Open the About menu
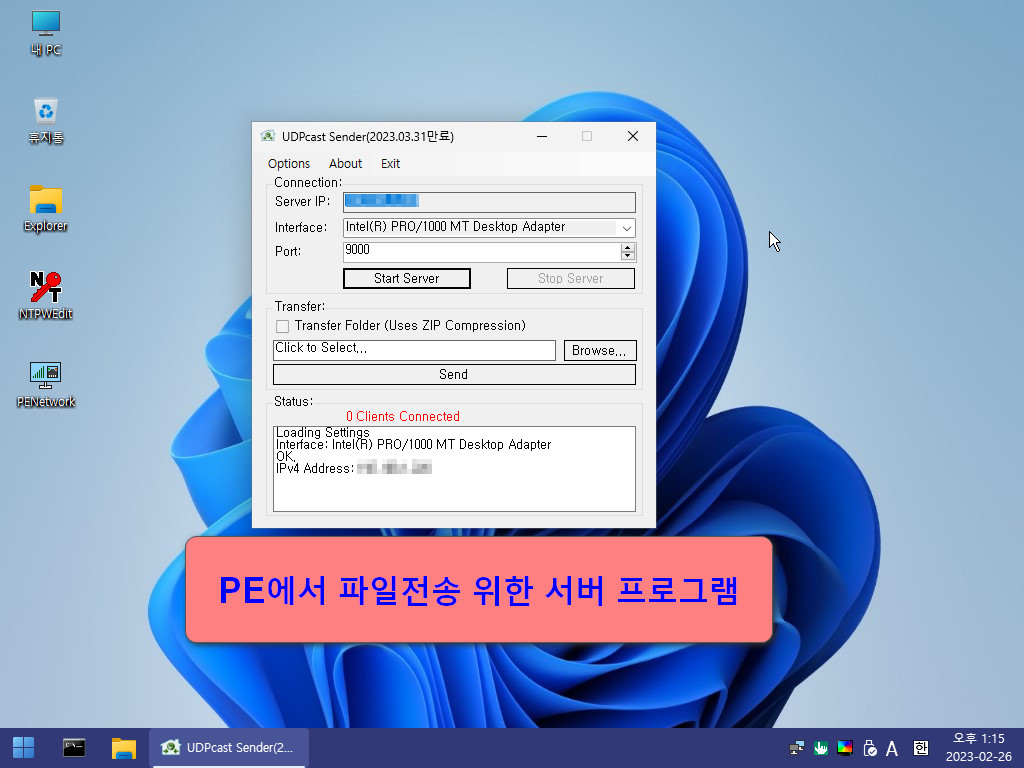1024x768 pixels. tap(345, 163)
